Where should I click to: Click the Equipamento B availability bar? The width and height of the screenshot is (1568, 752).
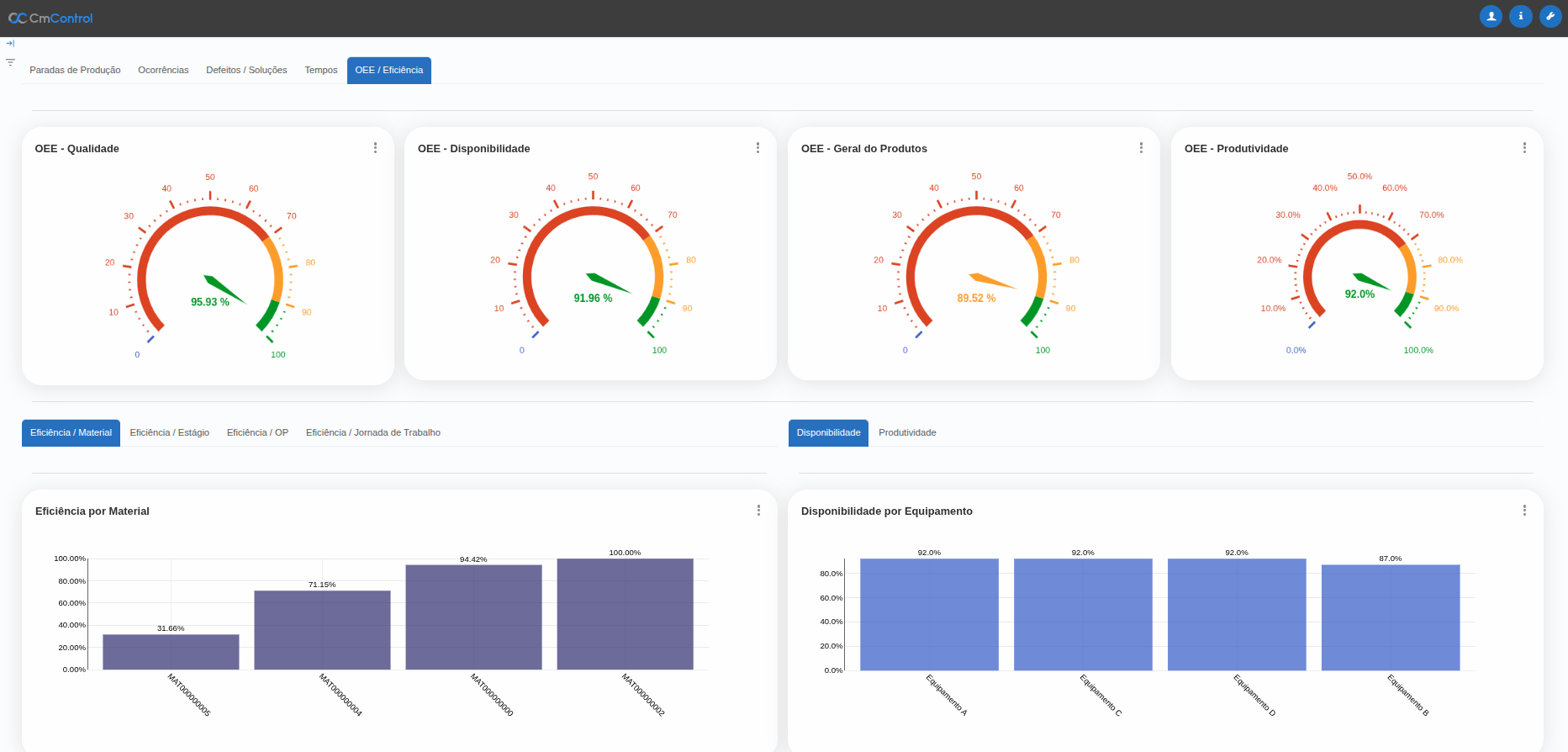(x=1391, y=617)
